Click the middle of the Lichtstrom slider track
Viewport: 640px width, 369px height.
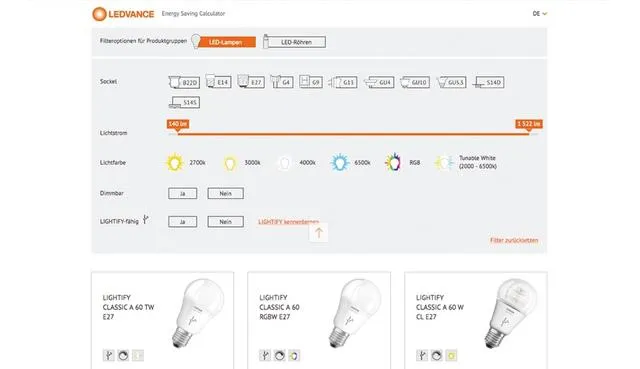(353, 133)
